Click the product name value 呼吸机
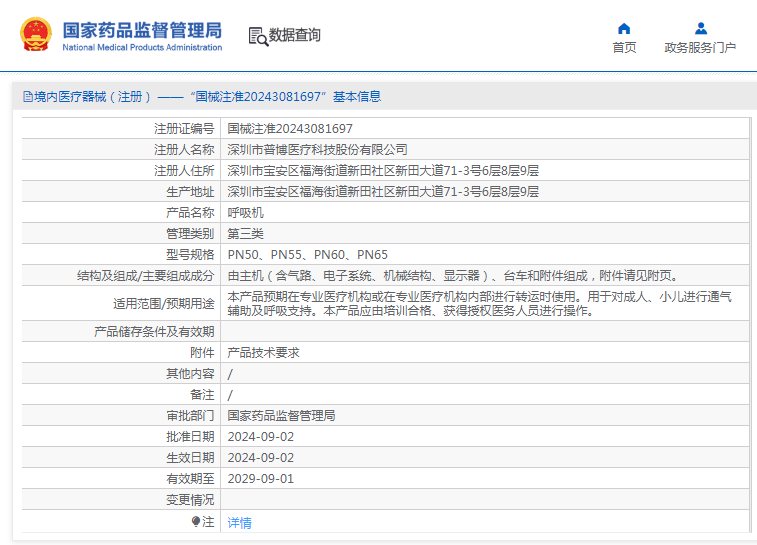 point(245,213)
